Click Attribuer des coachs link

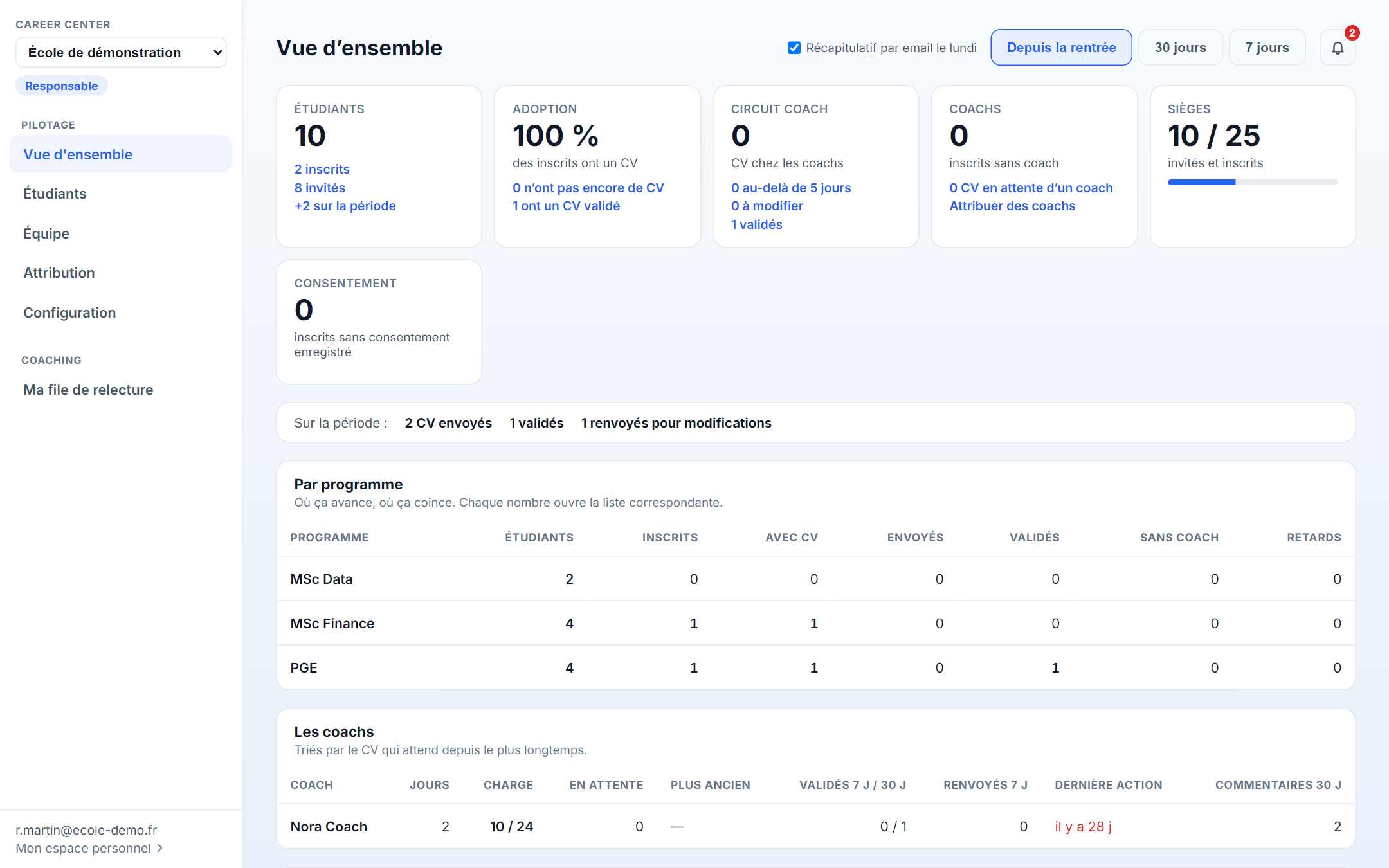[x=1012, y=206]
